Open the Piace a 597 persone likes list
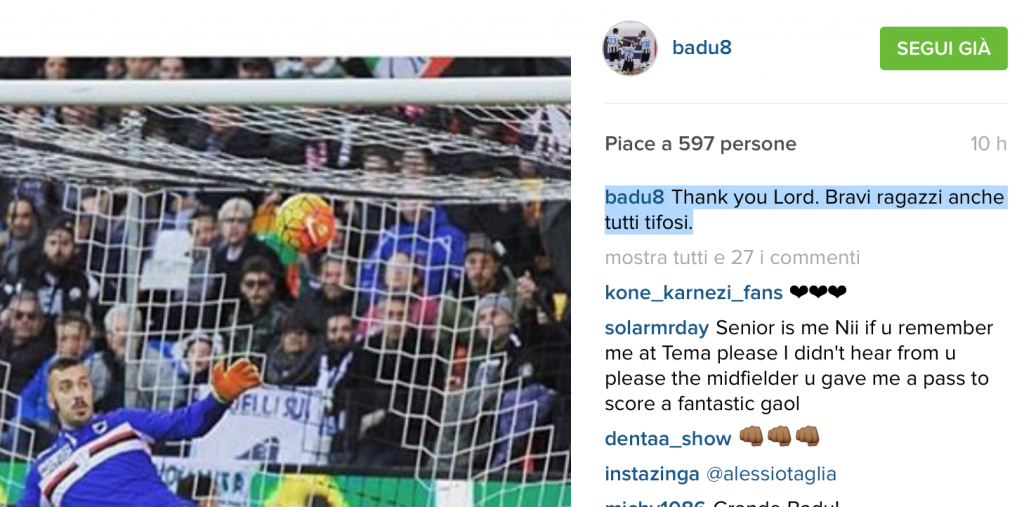 700,144
